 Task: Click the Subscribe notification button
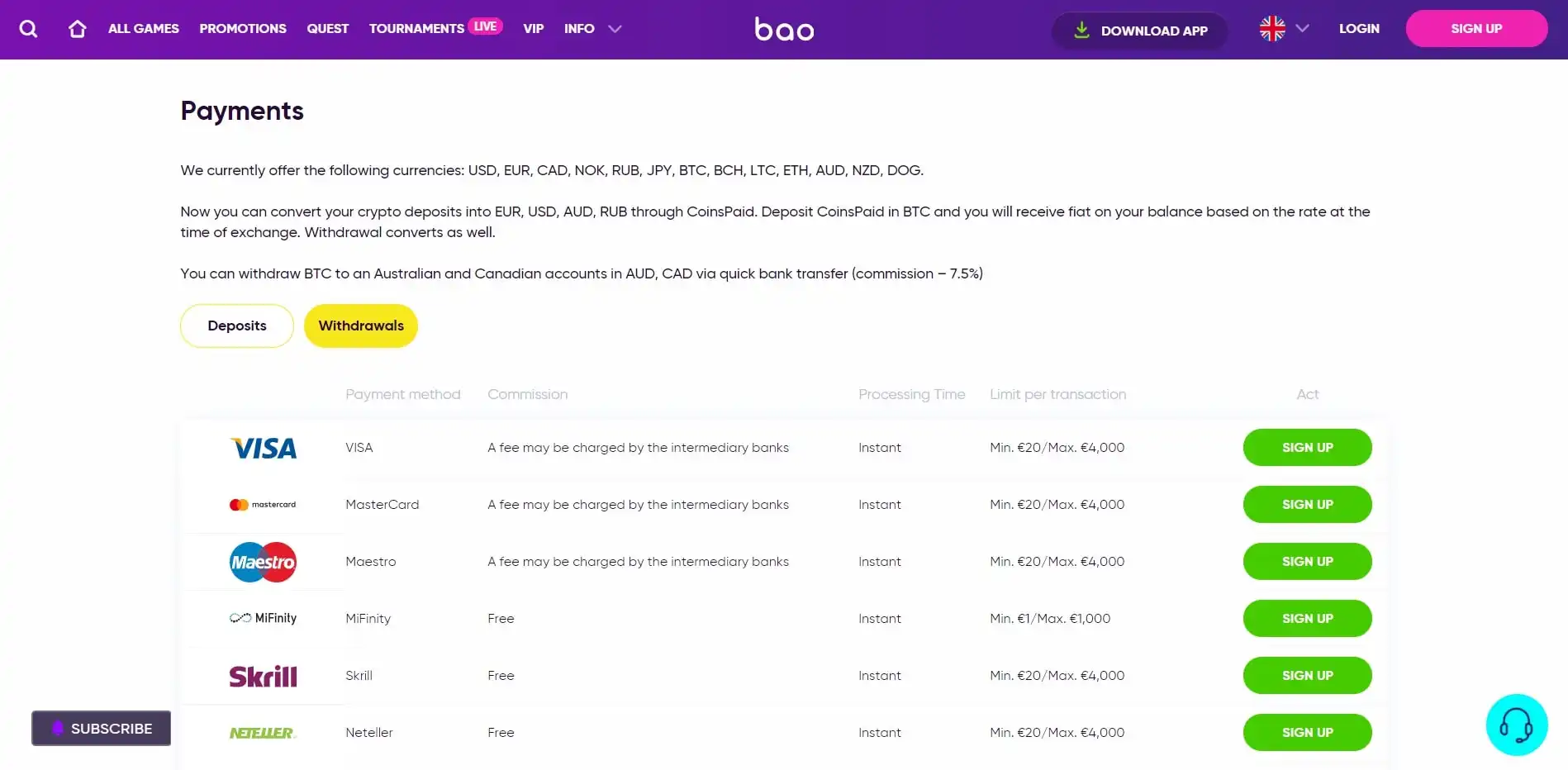(x=102, y=729)
